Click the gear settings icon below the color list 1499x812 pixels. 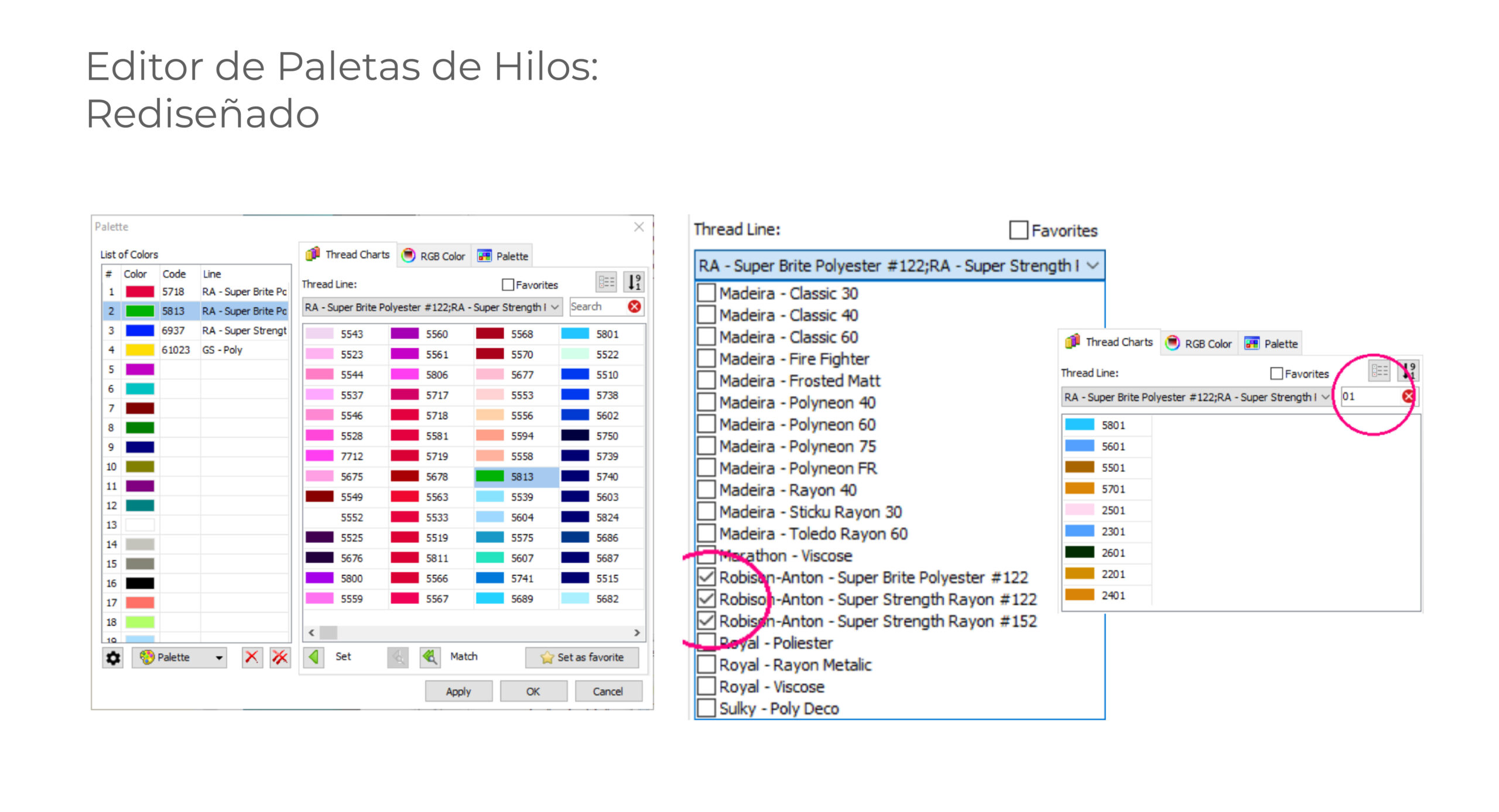point(113,657)
